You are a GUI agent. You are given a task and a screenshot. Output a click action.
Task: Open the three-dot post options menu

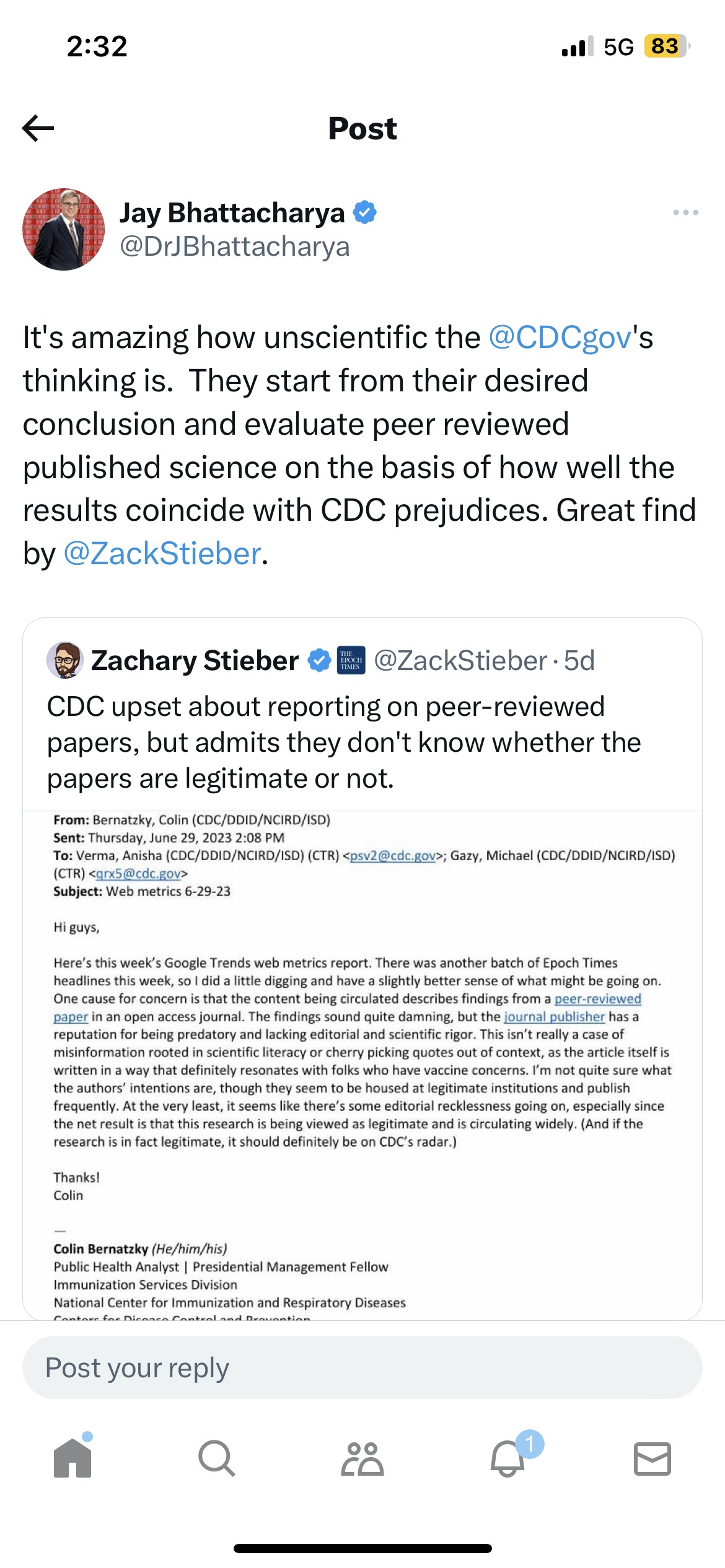tap(685, 212)
